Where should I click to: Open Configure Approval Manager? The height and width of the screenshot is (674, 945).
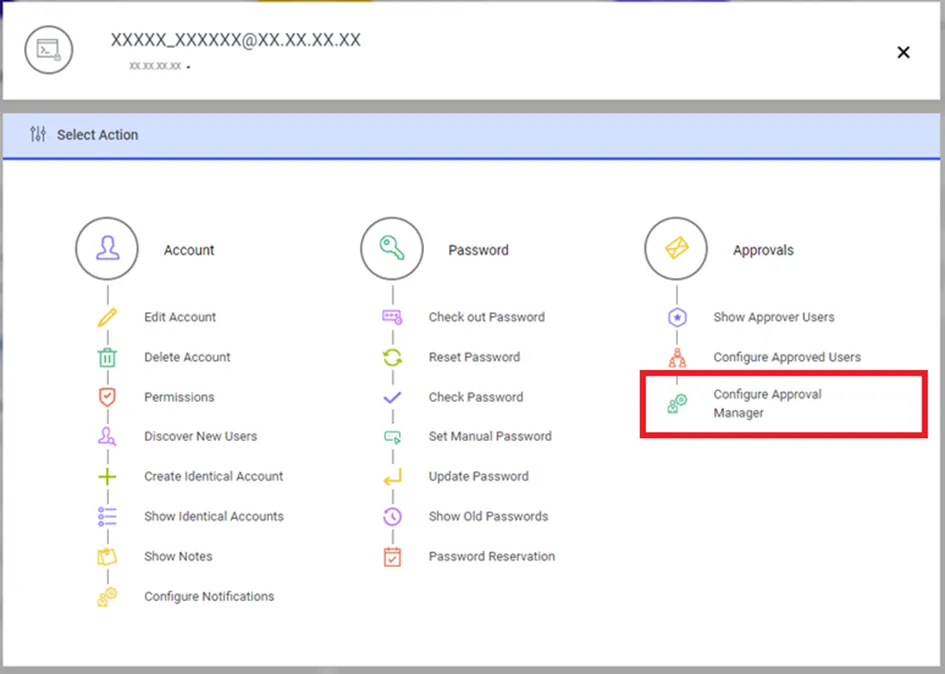[767, 403]
